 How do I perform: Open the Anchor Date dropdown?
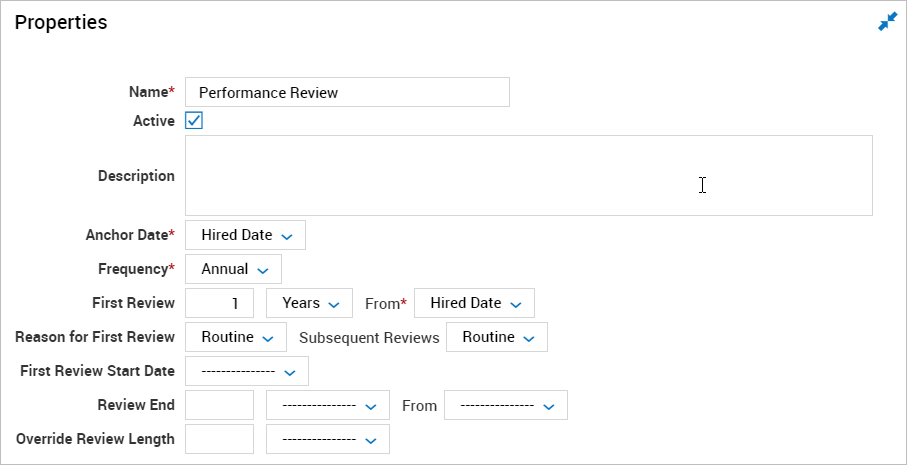point(245,235)
